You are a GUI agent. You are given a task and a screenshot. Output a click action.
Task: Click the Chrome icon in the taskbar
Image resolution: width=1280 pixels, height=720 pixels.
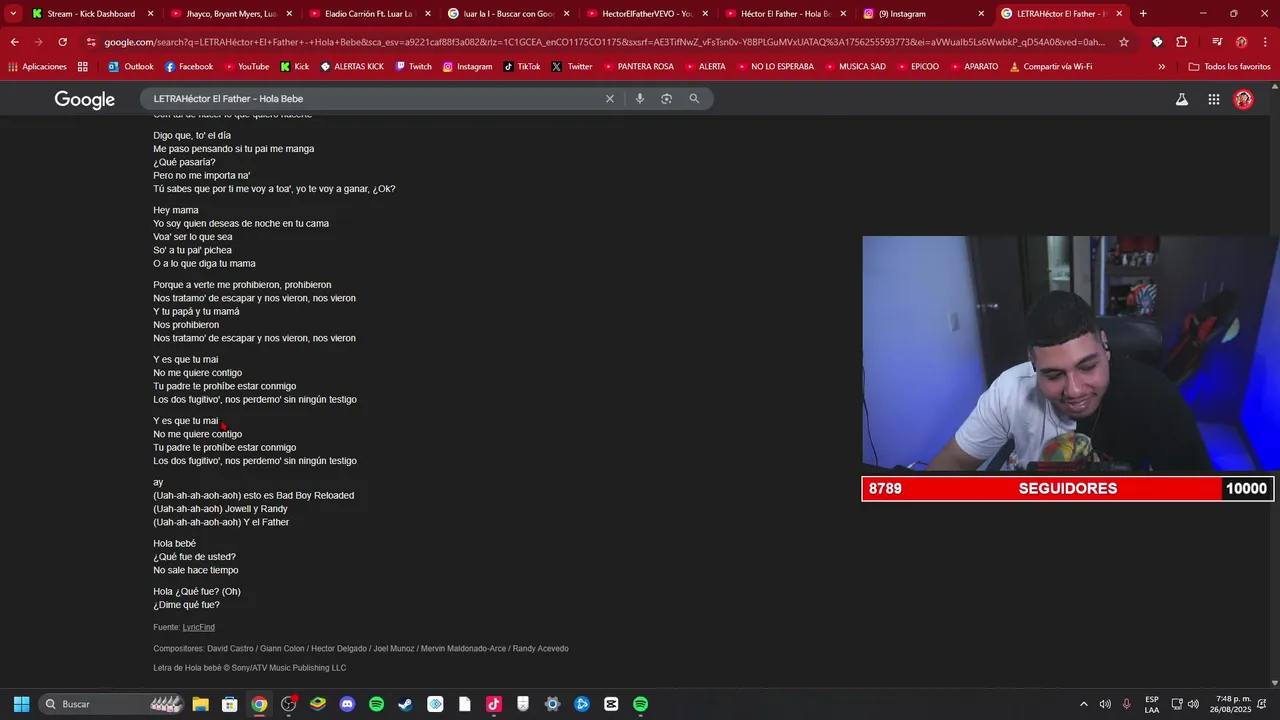(x=259, y=704)
